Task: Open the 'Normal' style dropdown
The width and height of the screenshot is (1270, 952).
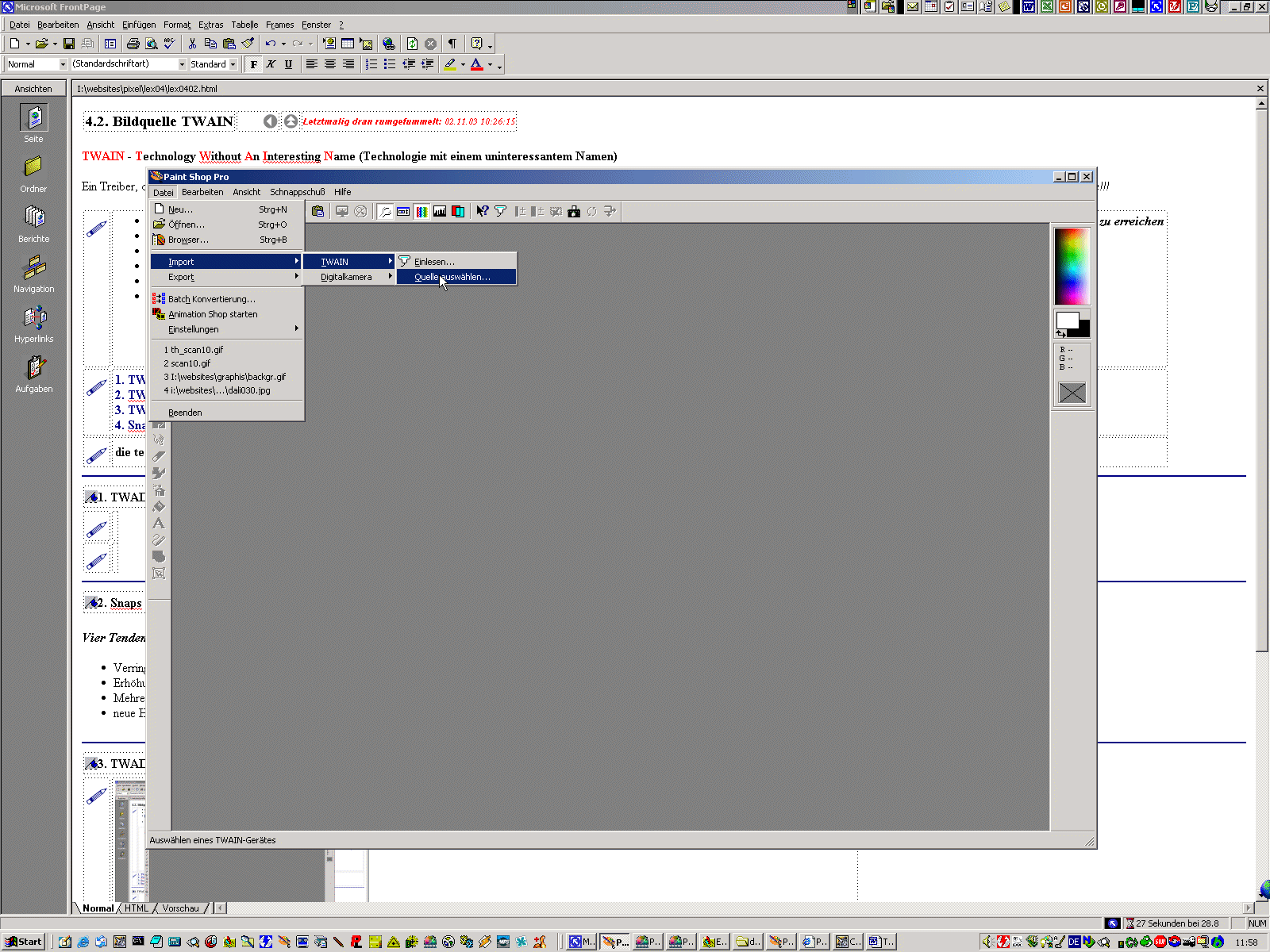Action: pos(63,64)
